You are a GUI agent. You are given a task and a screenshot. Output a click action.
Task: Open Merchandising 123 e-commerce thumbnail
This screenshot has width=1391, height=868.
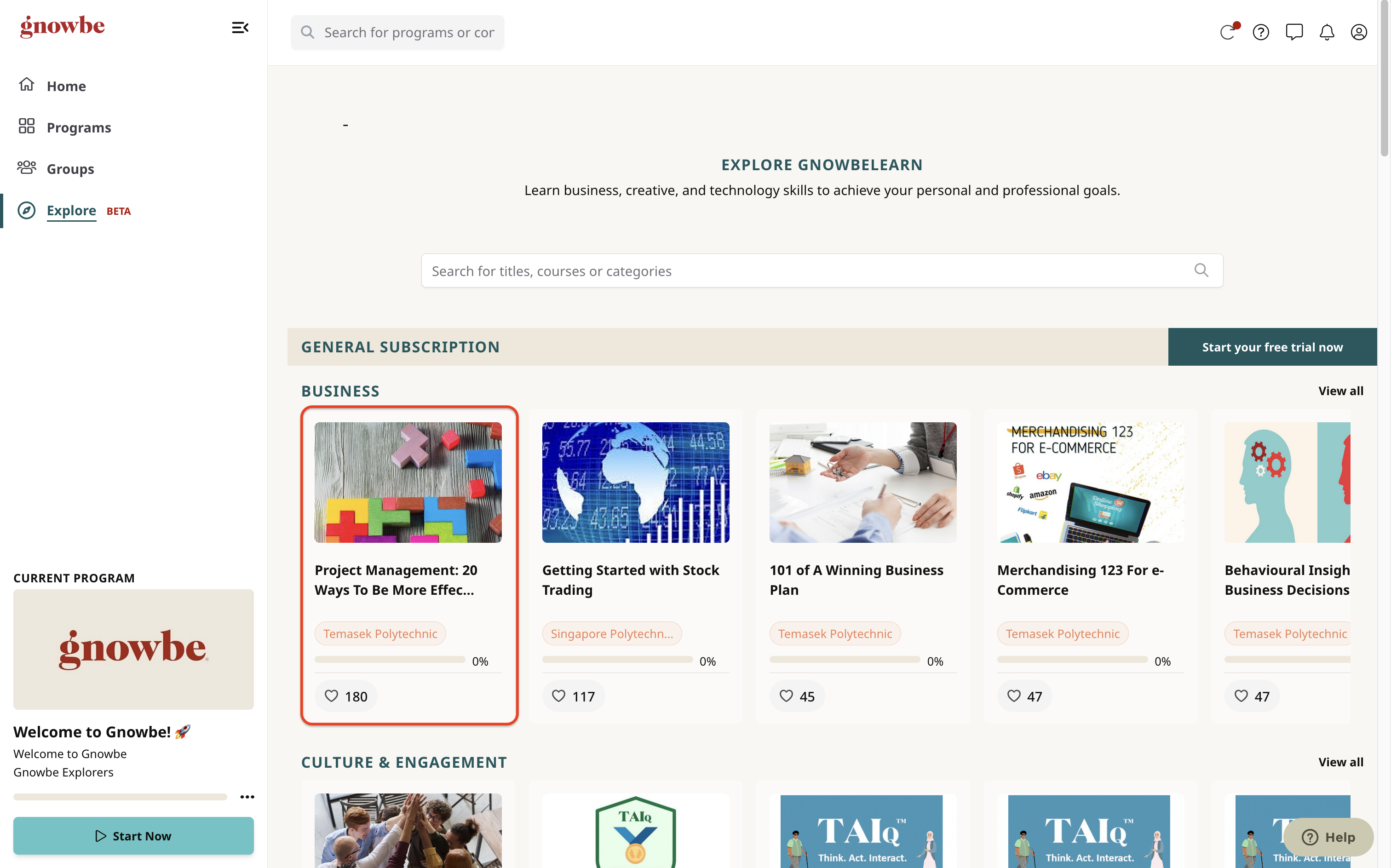click(1090, 482)
